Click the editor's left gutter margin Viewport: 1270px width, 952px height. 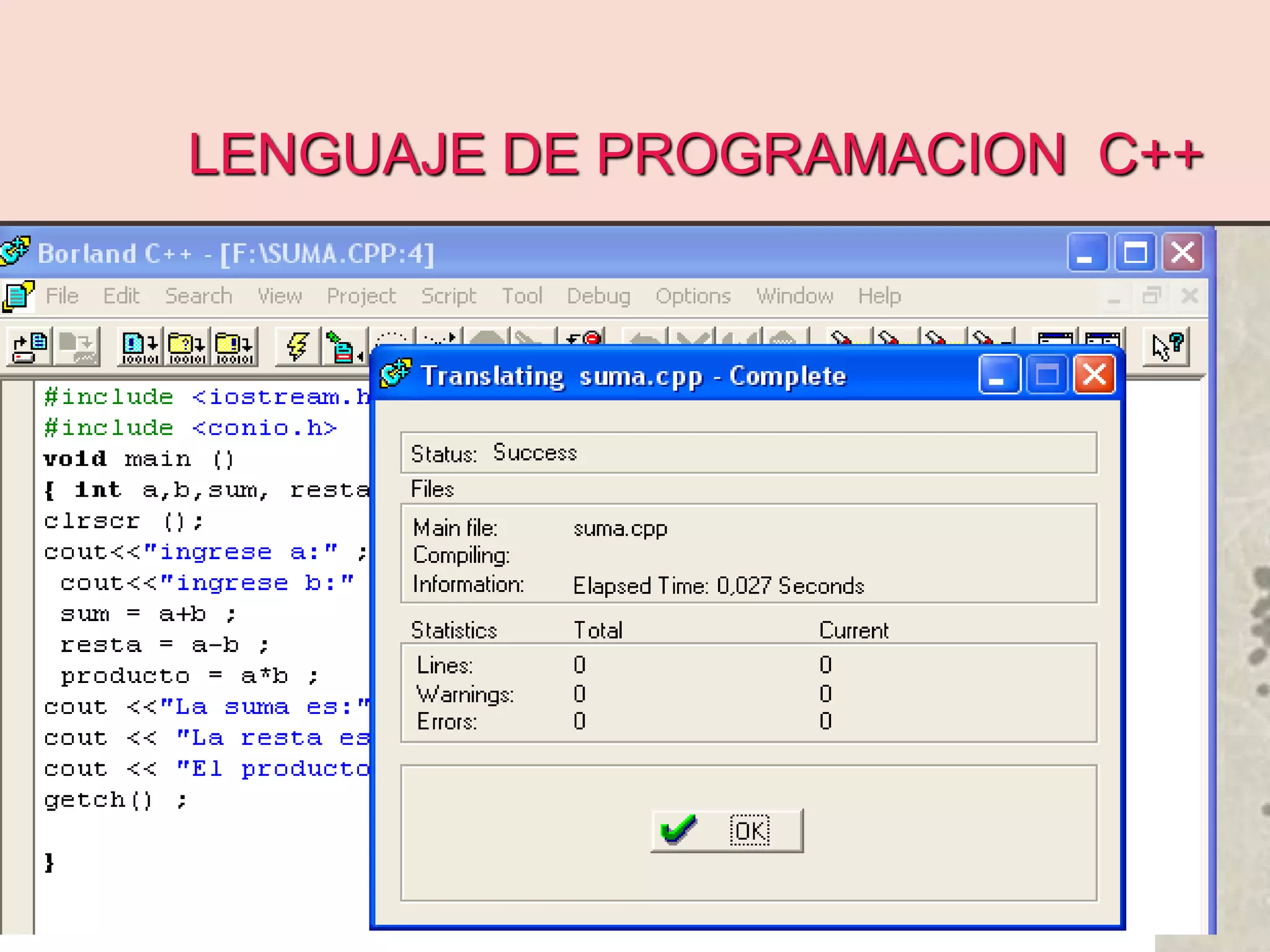[x=17, y=657]
